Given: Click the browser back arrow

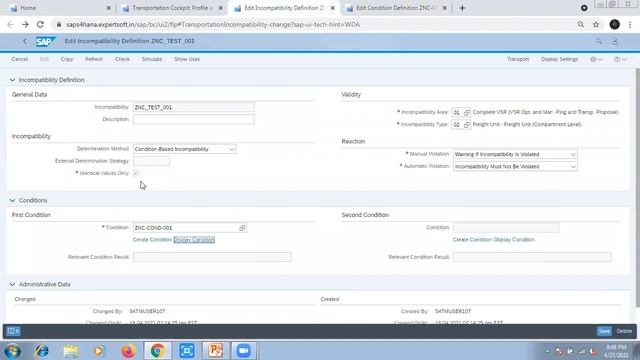Looking at the screenshot, I should 10,24.
